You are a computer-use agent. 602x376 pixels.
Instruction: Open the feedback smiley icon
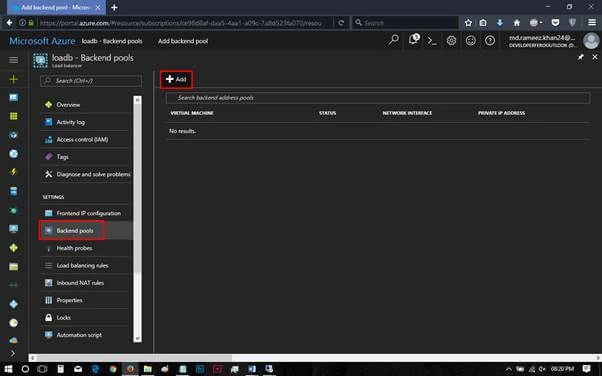click(x=471, y=40)
